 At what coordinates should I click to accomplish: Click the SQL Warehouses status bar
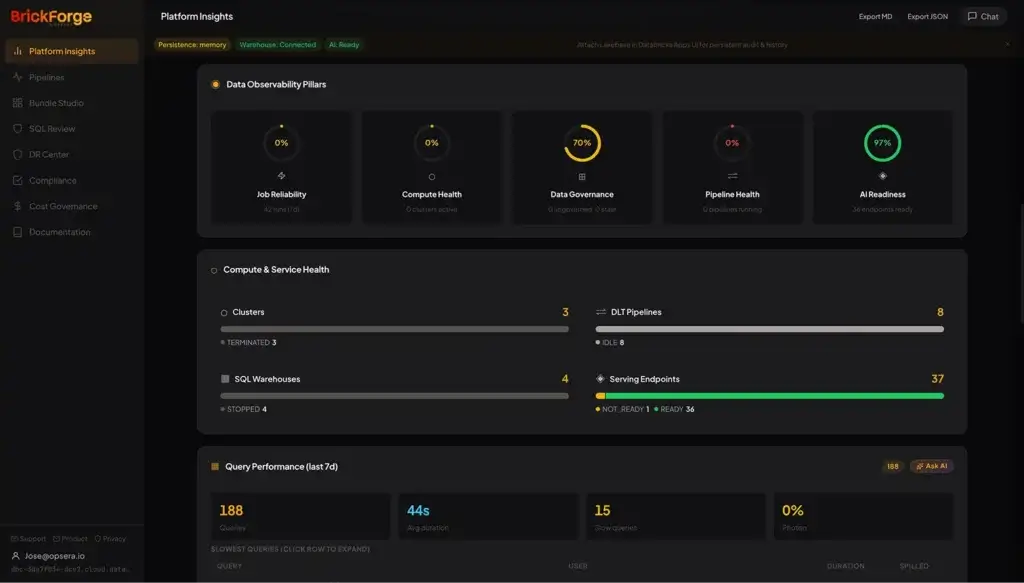pos(394,396)
